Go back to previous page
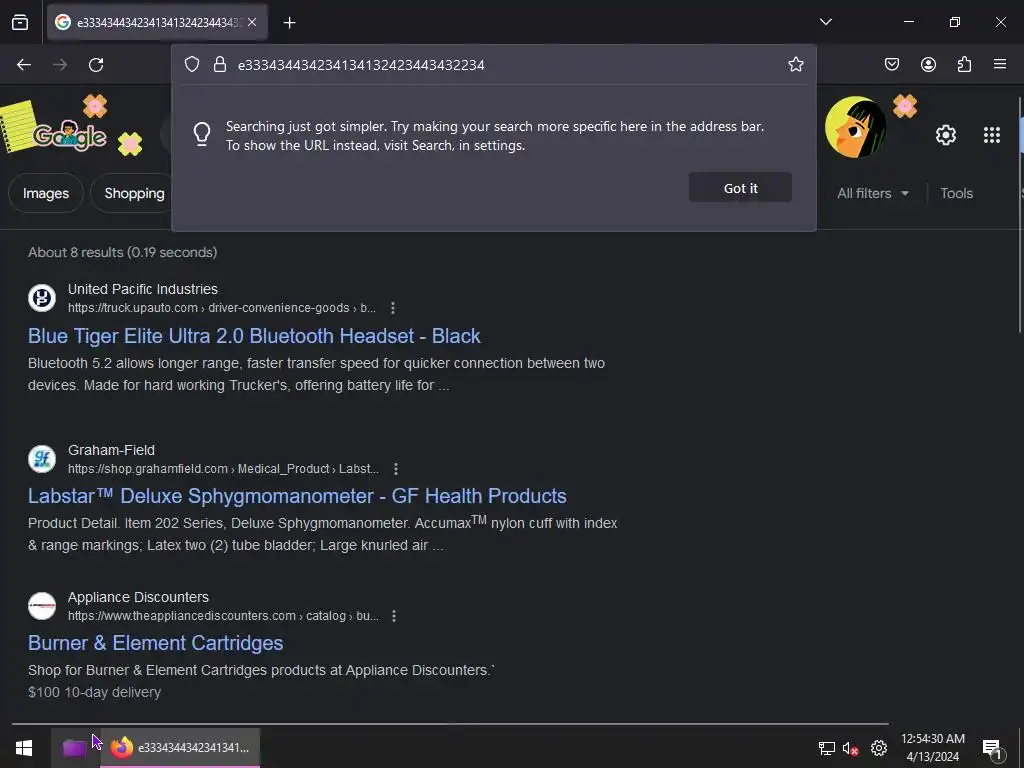Image resolution: width=1024 pixels, height=768 pixels. 24,65
